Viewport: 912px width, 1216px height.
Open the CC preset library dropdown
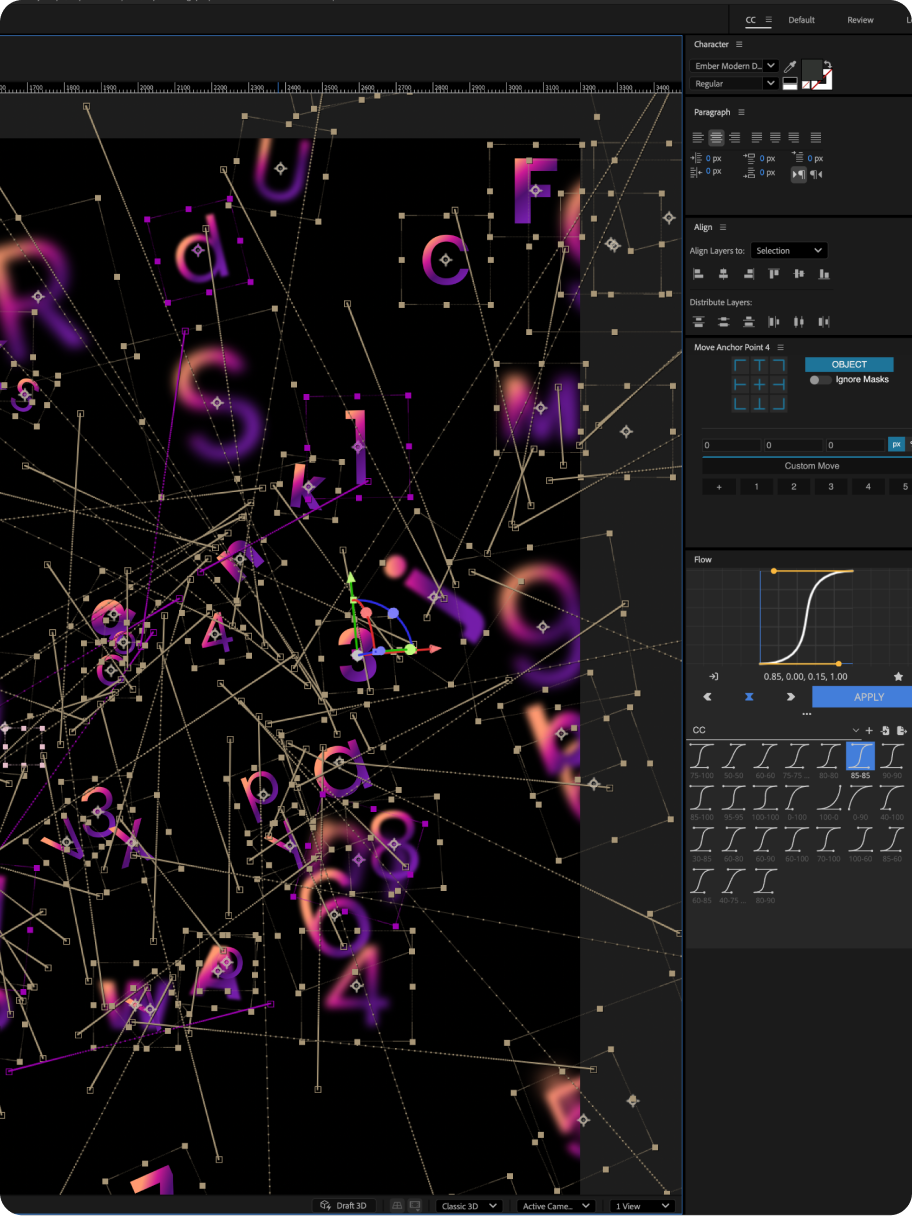[774, 730]
